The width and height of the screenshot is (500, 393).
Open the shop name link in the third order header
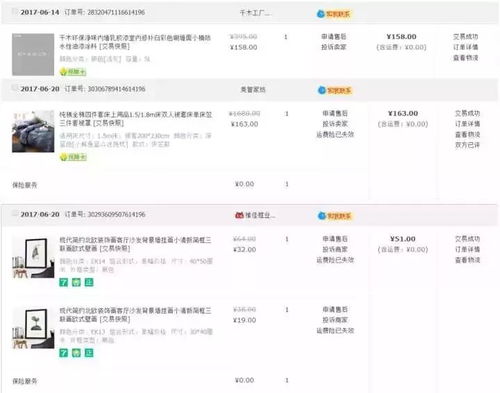[x=260, y=215]
